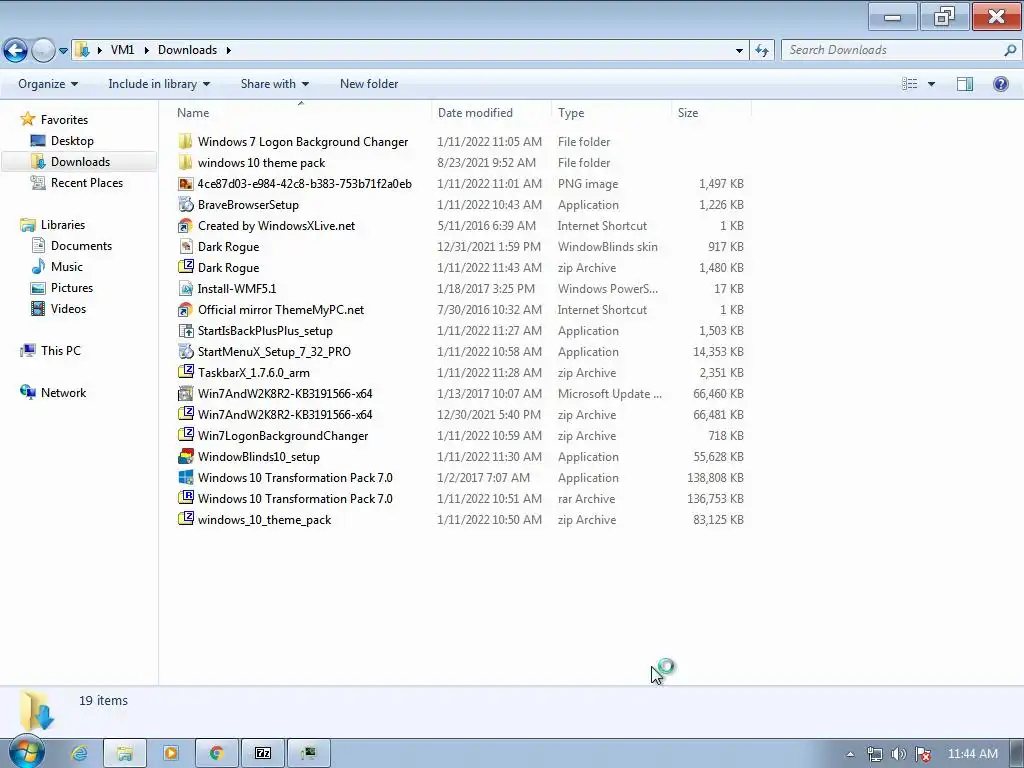Screen dimensions: 1024x768
Task: Select Win7AndW2K8R2-KB3191566-x64 zip archive icon
Action: (x=185, y=414)
